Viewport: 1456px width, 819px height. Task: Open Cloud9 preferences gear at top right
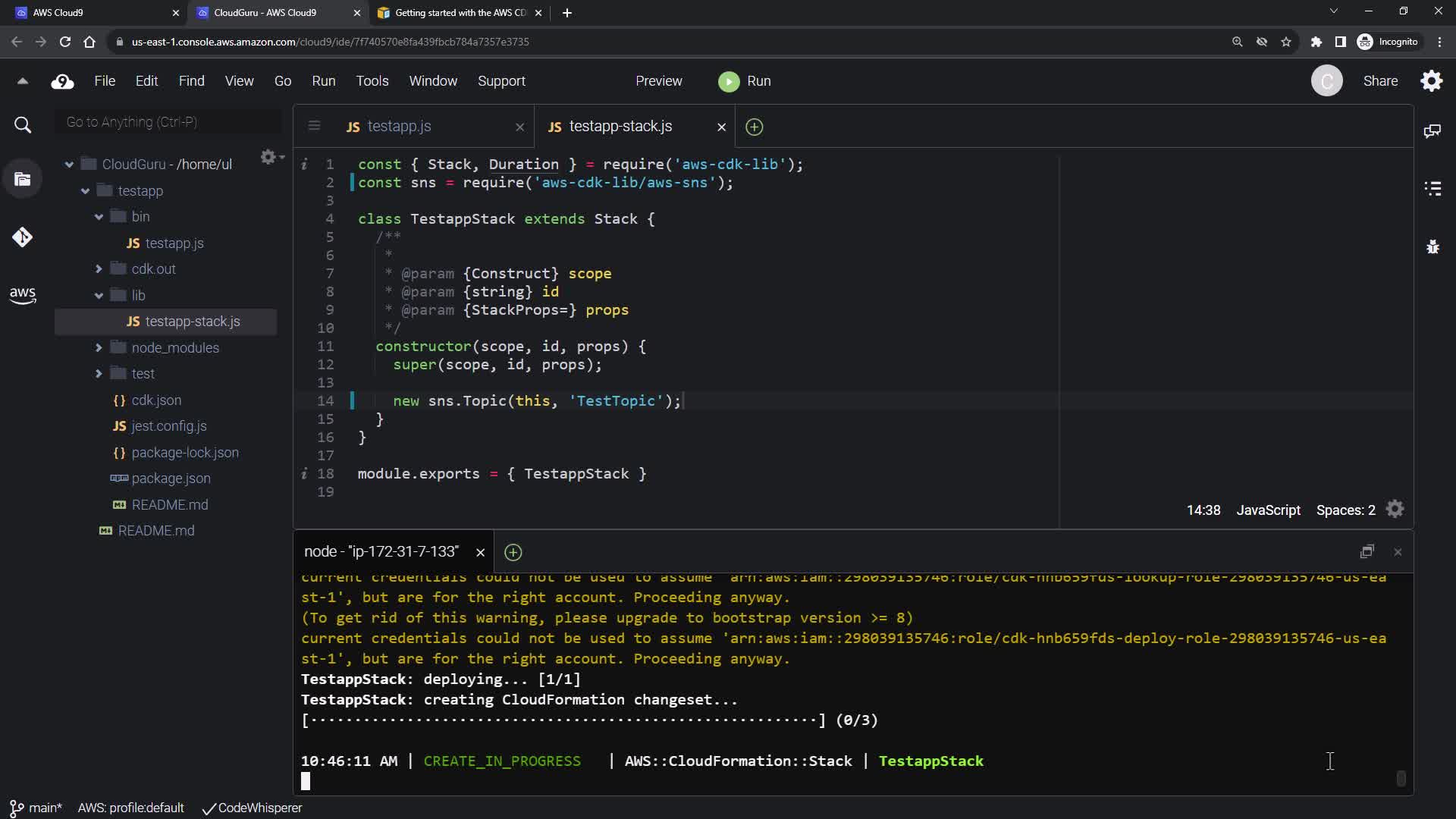[1431, 81]
